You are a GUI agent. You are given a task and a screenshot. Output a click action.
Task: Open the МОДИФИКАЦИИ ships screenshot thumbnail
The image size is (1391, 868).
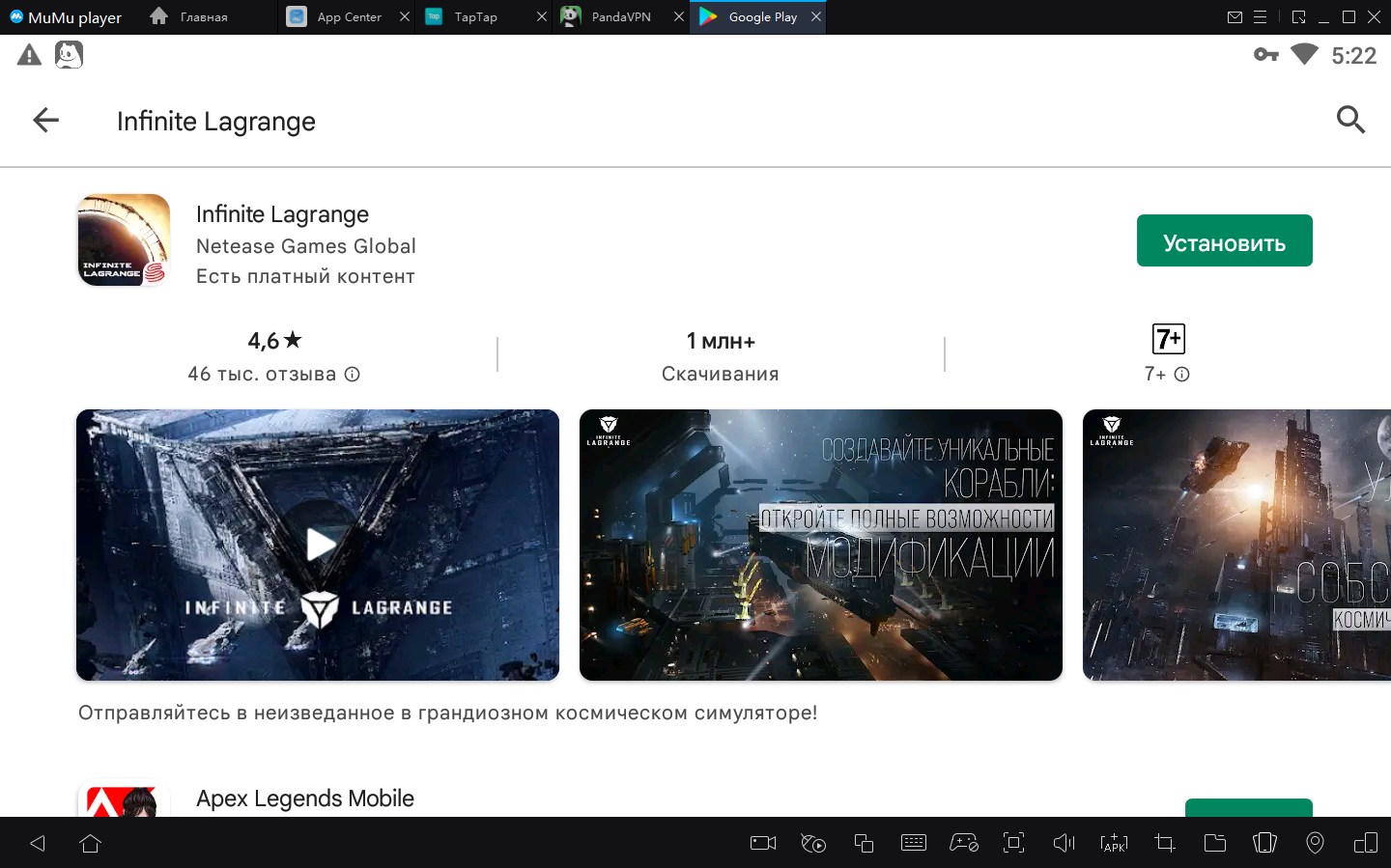[x=820, y=545]
